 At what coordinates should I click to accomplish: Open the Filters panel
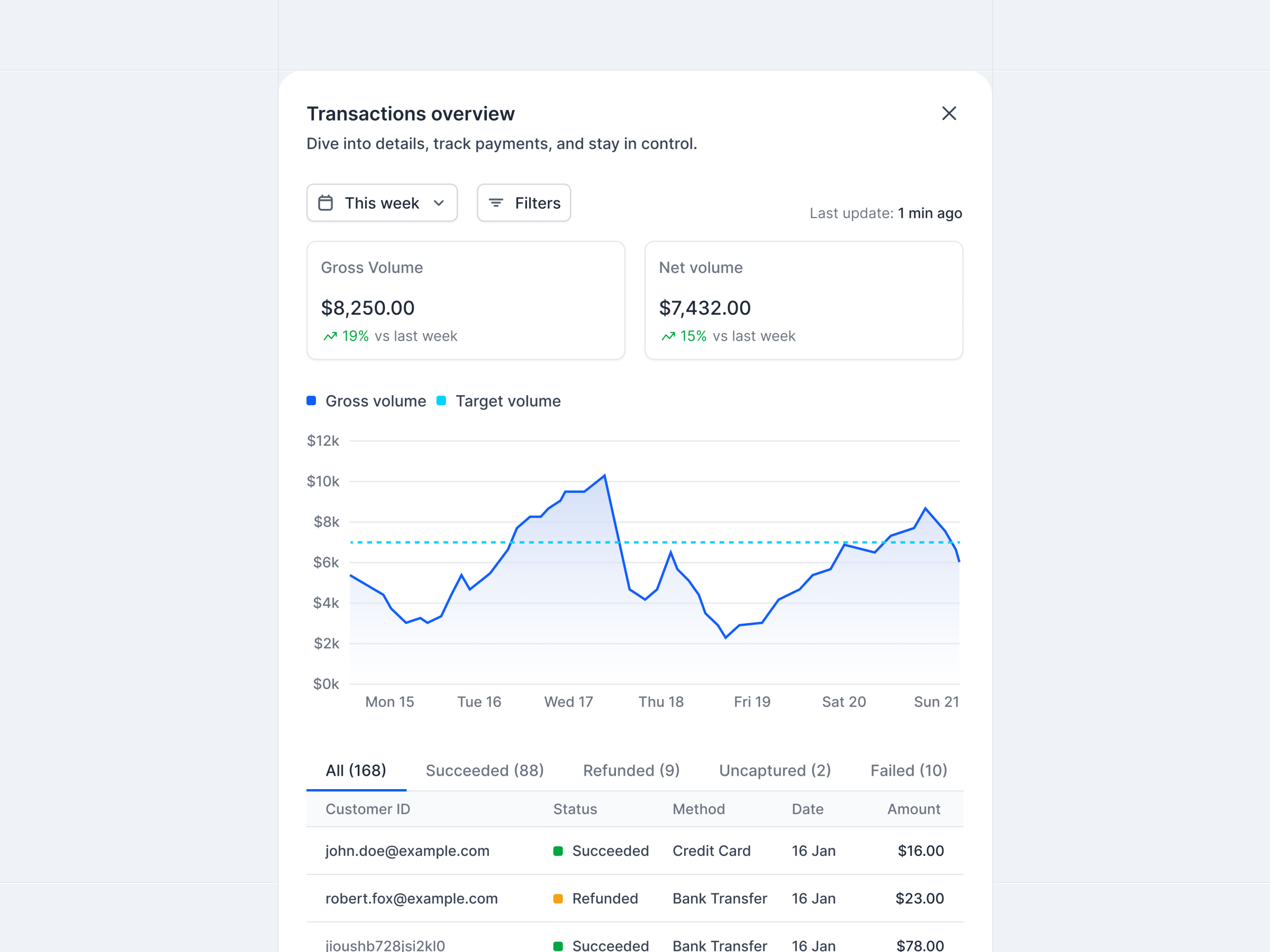[x=523, y=203]
